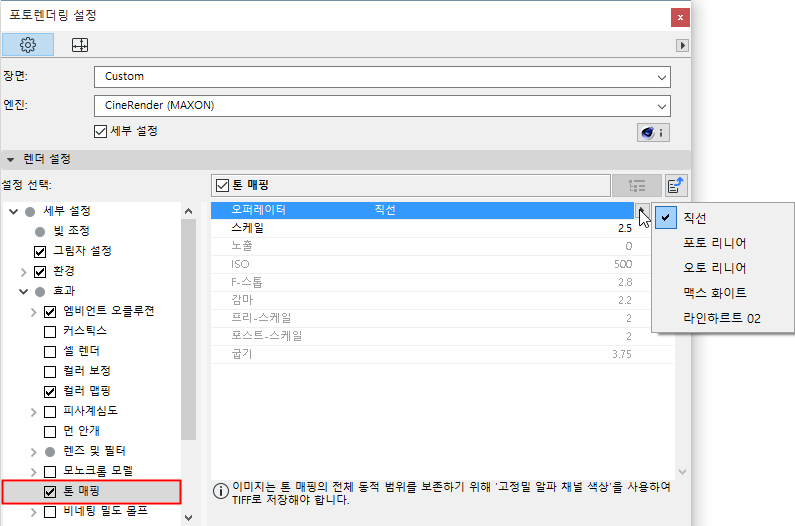Select 포토 리니어 from the operator menu

pos(714,243)
